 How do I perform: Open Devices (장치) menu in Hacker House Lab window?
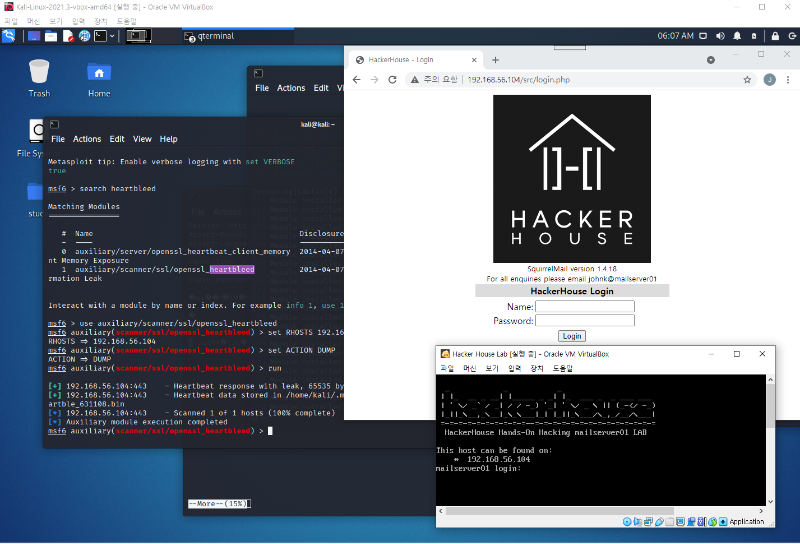537,368
